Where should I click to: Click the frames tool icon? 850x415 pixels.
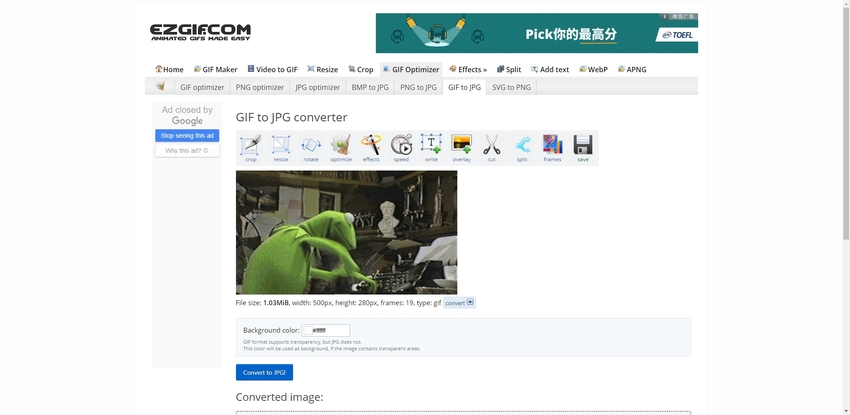point(552,147)
